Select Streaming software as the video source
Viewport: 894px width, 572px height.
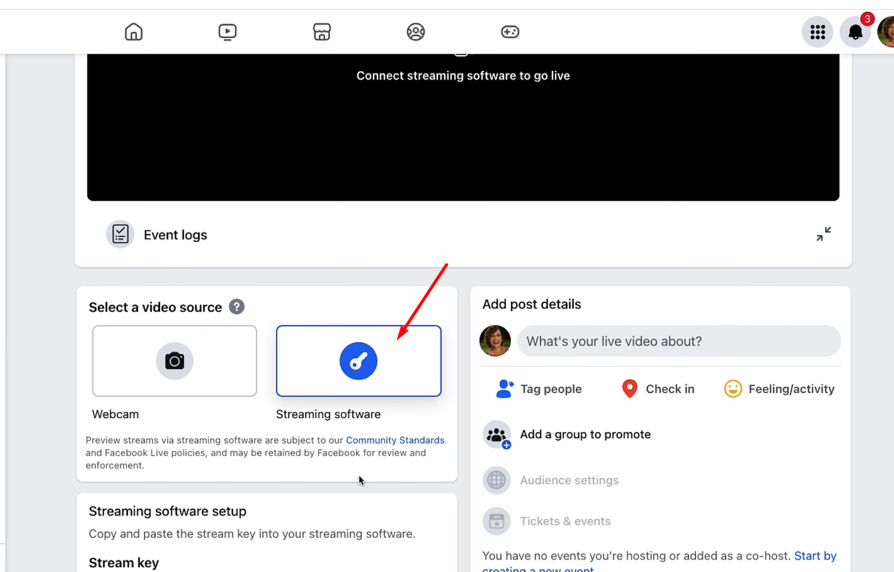pyautogui.click(x=358, y=361)
